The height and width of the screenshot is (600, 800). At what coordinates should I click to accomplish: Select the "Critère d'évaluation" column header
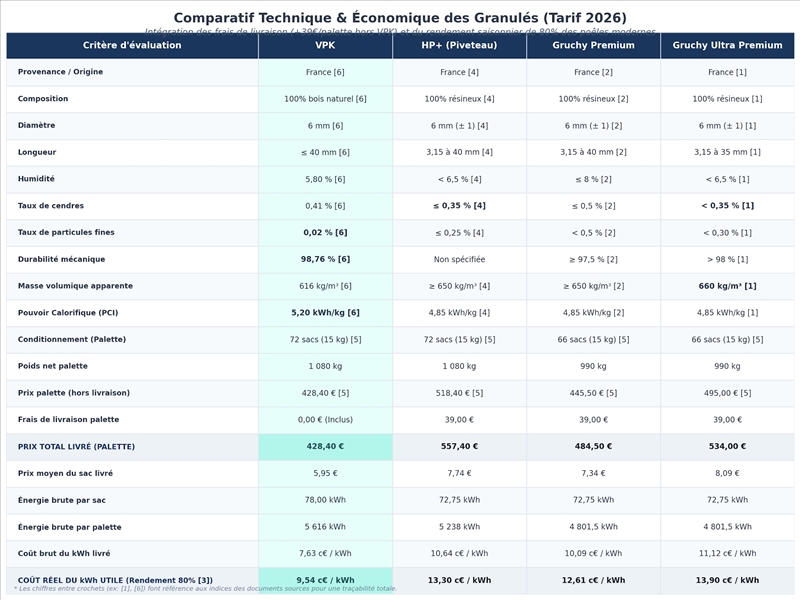click(132, 45)
